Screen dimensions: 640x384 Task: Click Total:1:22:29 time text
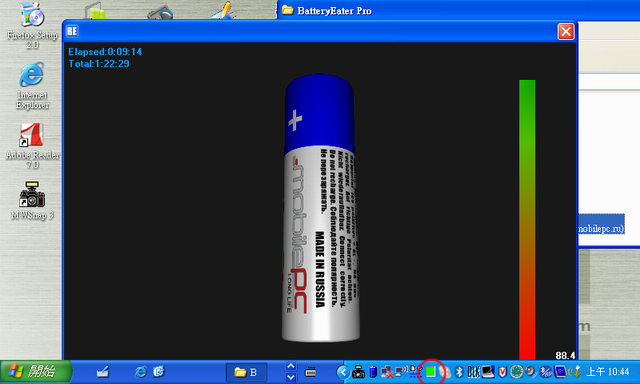coord(99,64)
